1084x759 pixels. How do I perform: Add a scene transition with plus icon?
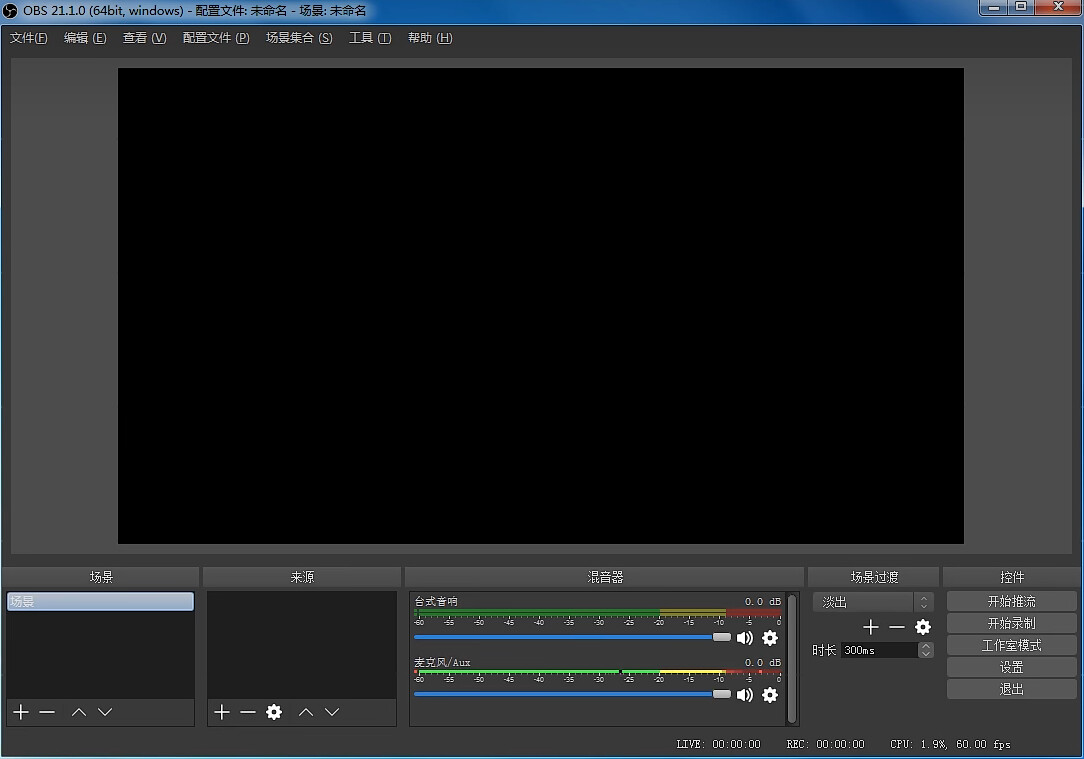(870, 627)
